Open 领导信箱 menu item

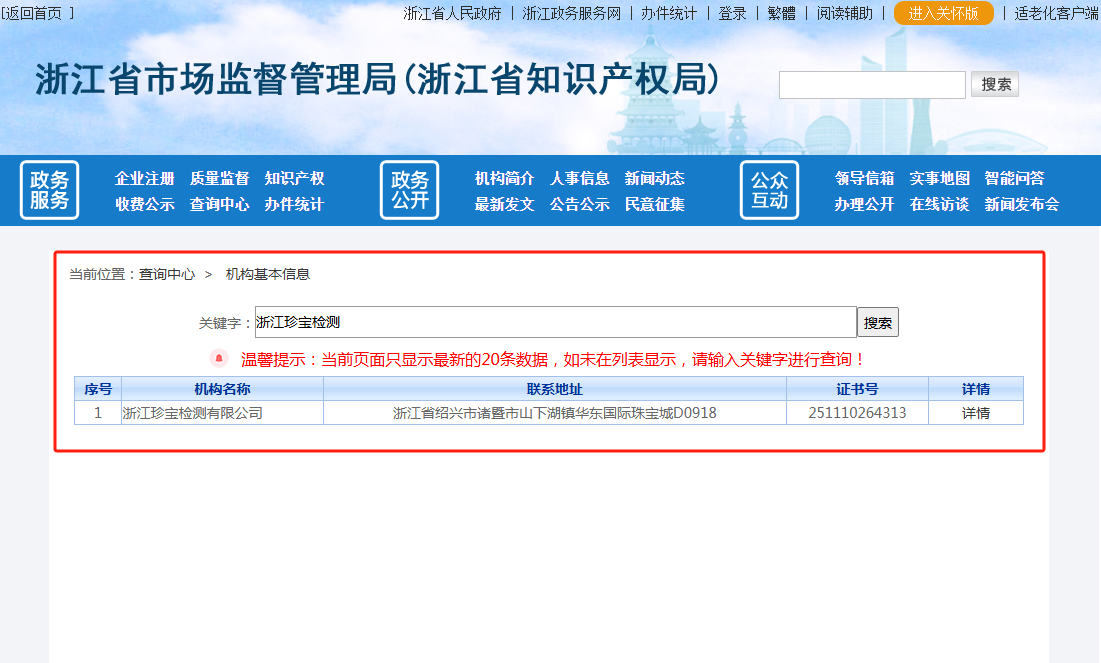pyautogui.click(x=864, y=178)
